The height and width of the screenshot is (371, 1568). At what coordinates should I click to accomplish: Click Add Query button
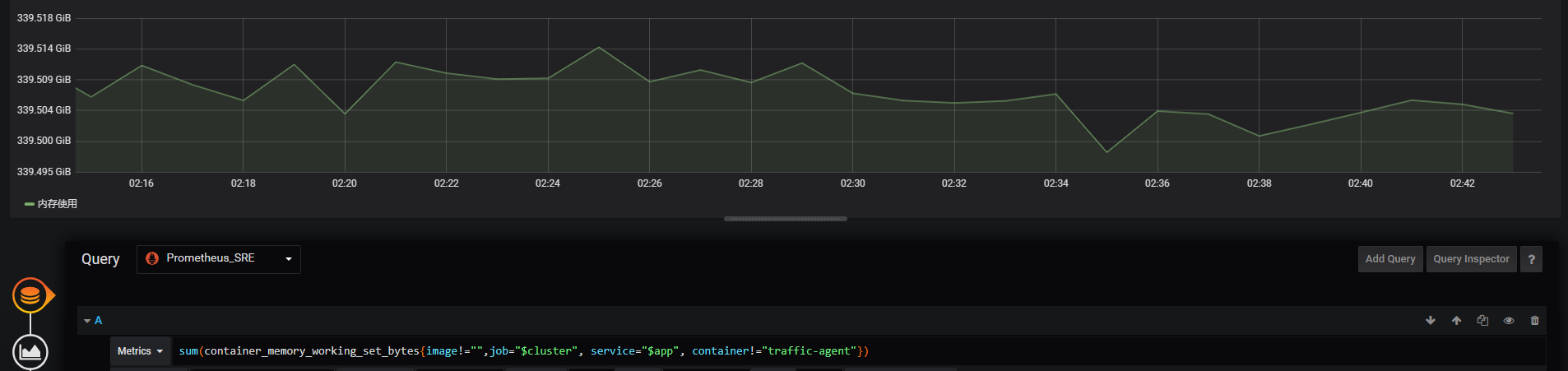point(1390,259)
